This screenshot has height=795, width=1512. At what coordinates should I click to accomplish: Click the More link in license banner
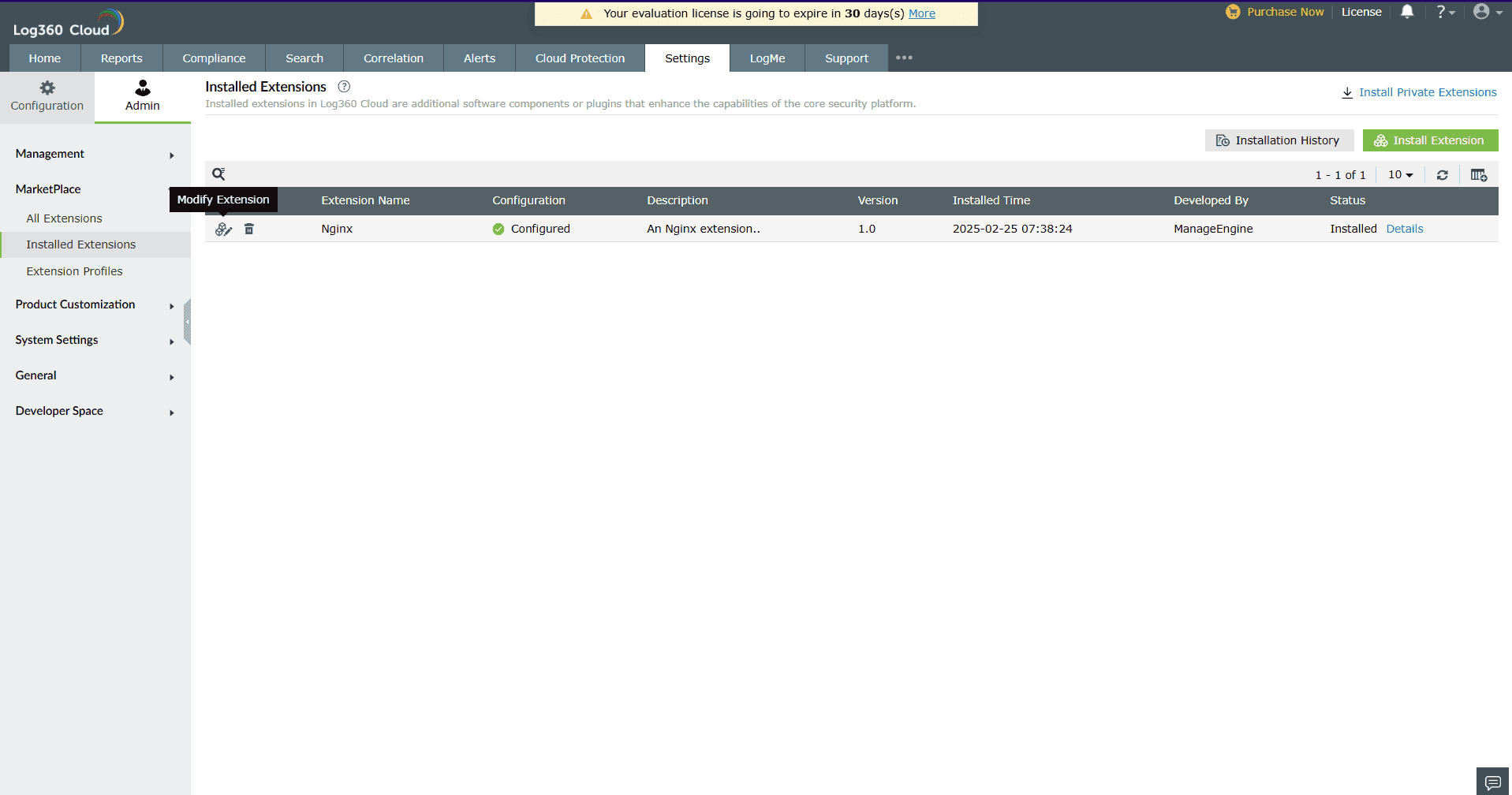tap(922, 13)
